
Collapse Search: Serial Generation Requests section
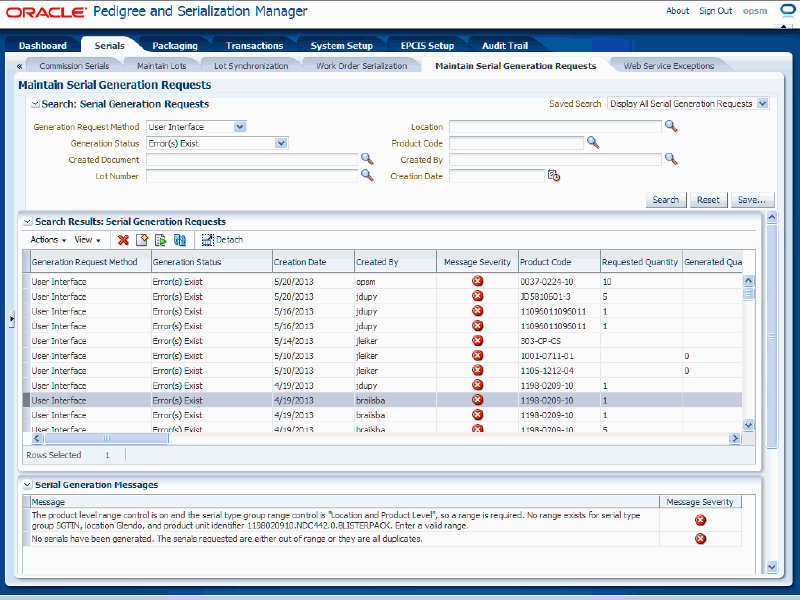pos(35,104)
